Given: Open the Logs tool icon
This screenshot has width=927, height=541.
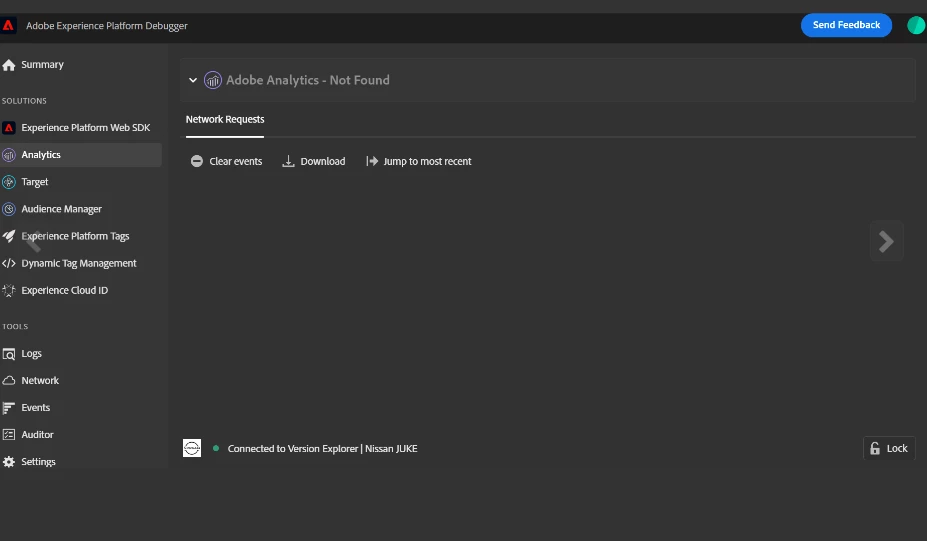Looking at the screenshot, I should 8,354.
